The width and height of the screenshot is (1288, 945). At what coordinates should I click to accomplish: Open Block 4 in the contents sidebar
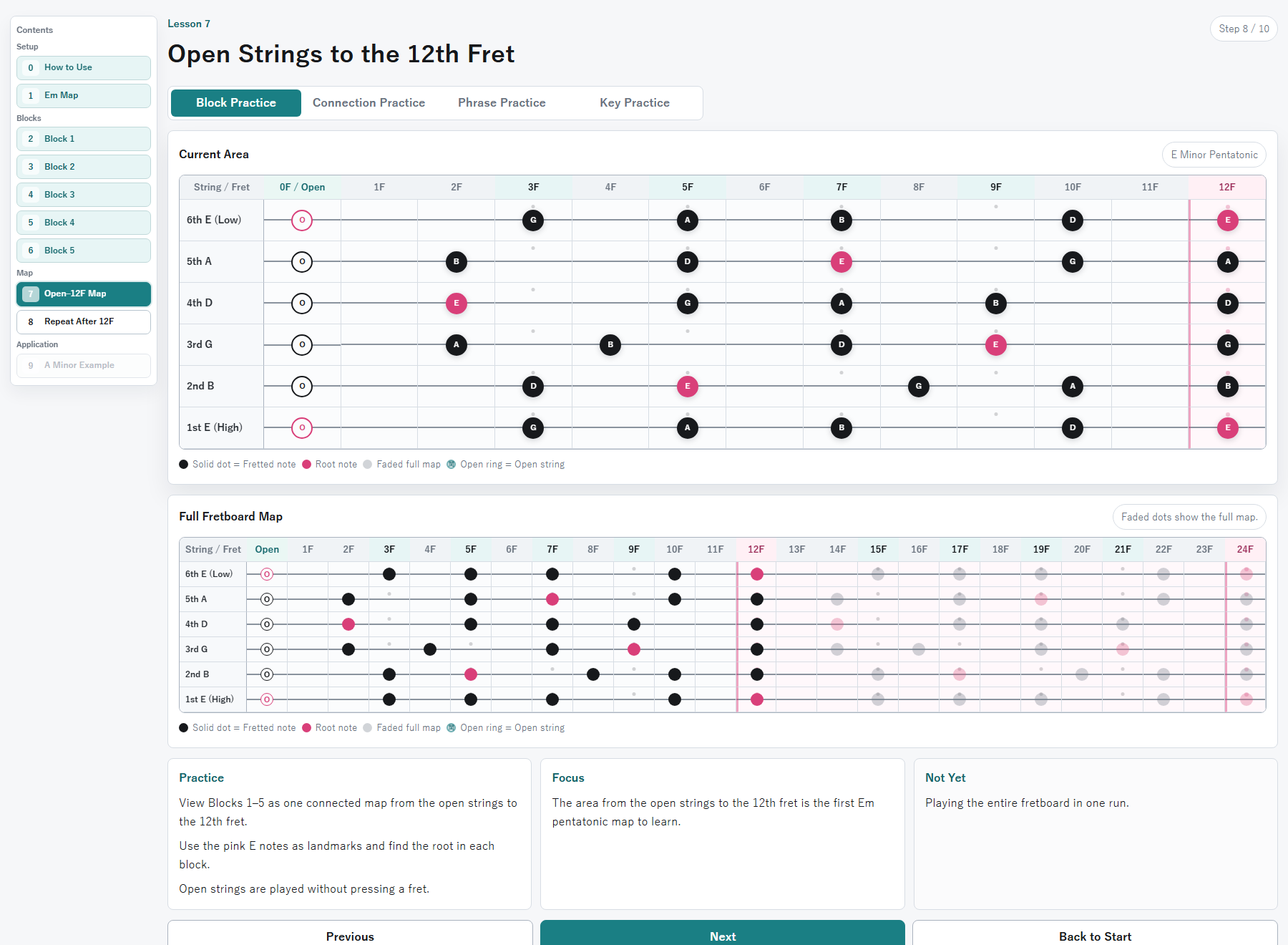[x=83, y=223]
